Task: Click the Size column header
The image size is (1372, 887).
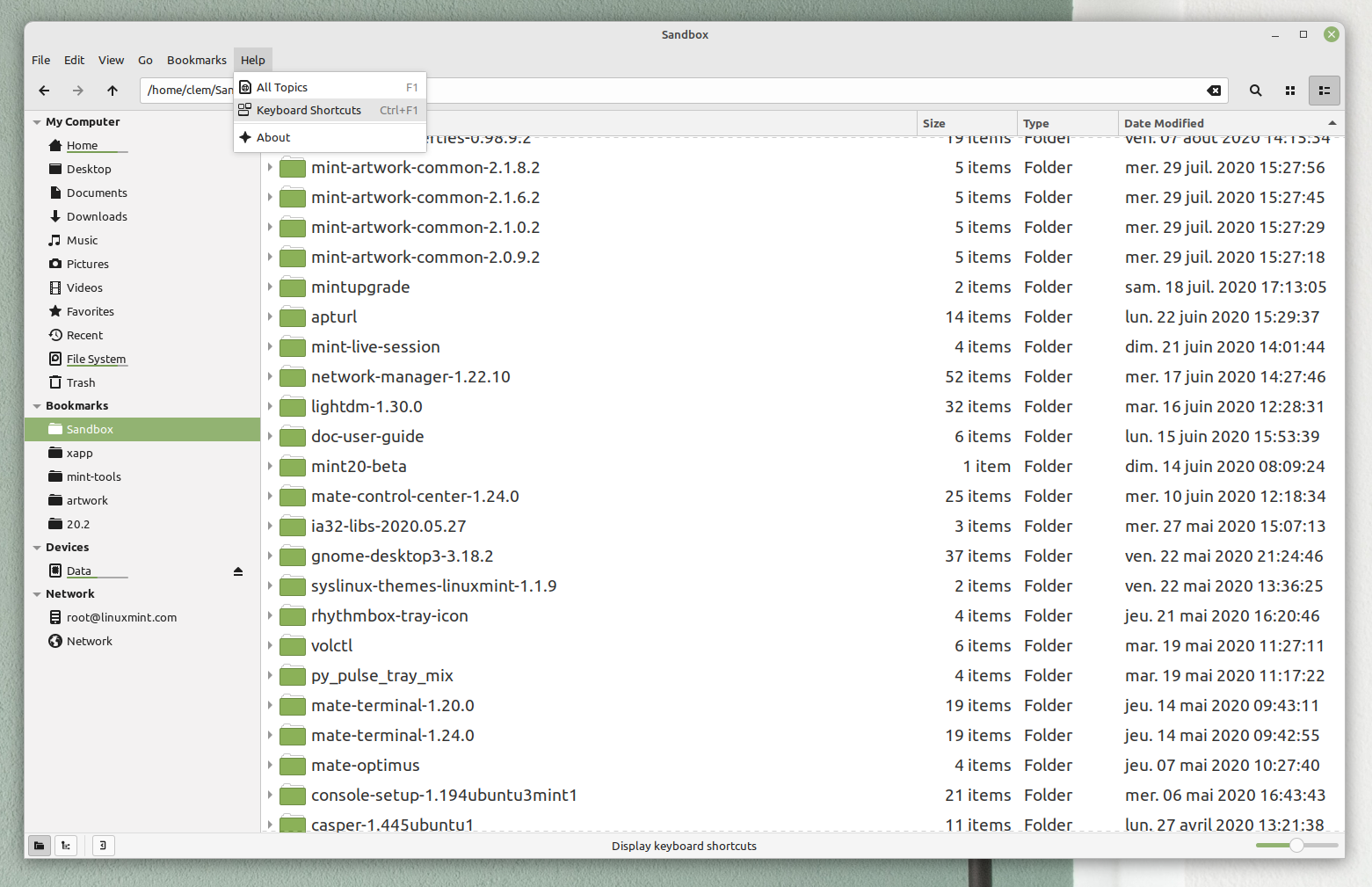Action: coord(934,123)
